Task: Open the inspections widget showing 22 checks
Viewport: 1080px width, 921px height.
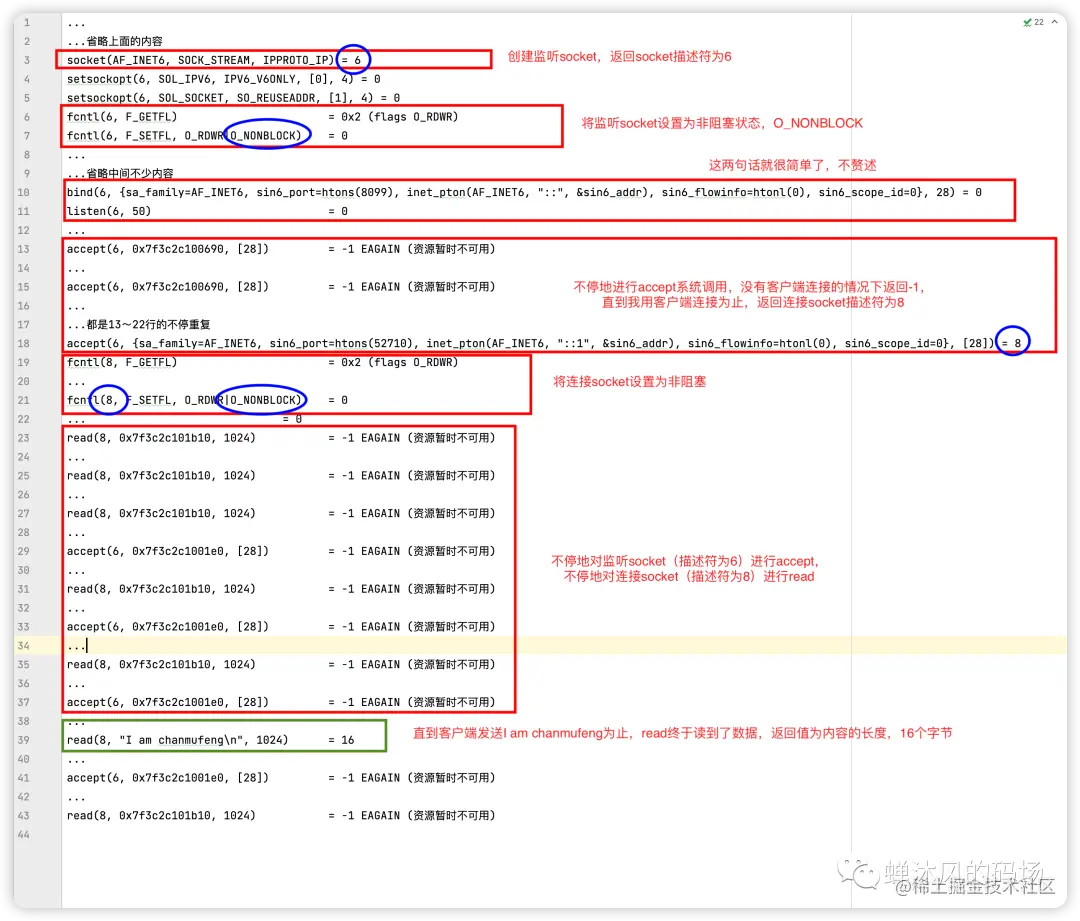Action: click(1034, 22)
